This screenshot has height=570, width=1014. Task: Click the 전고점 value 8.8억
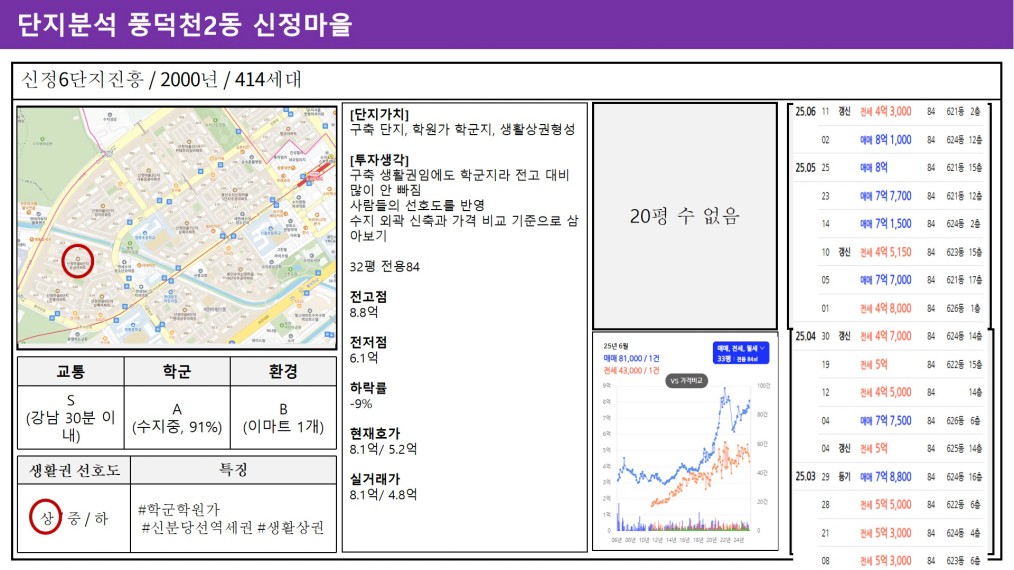click(x=363, y=312)
